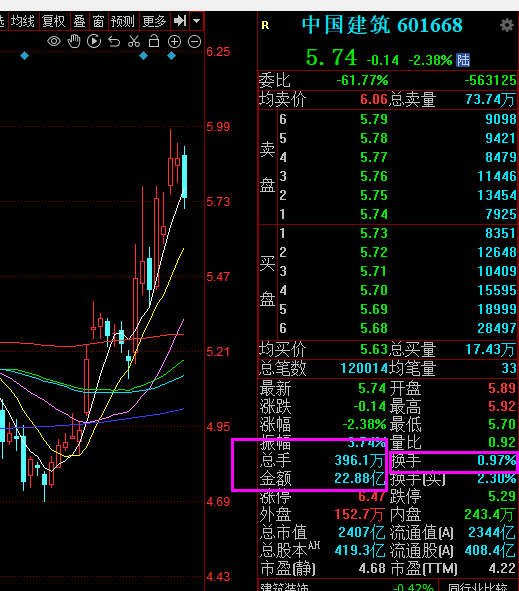Screen dimensions: 519x591
Task: Click the 叠 overlay toolbar item
Action: (79, 21)
